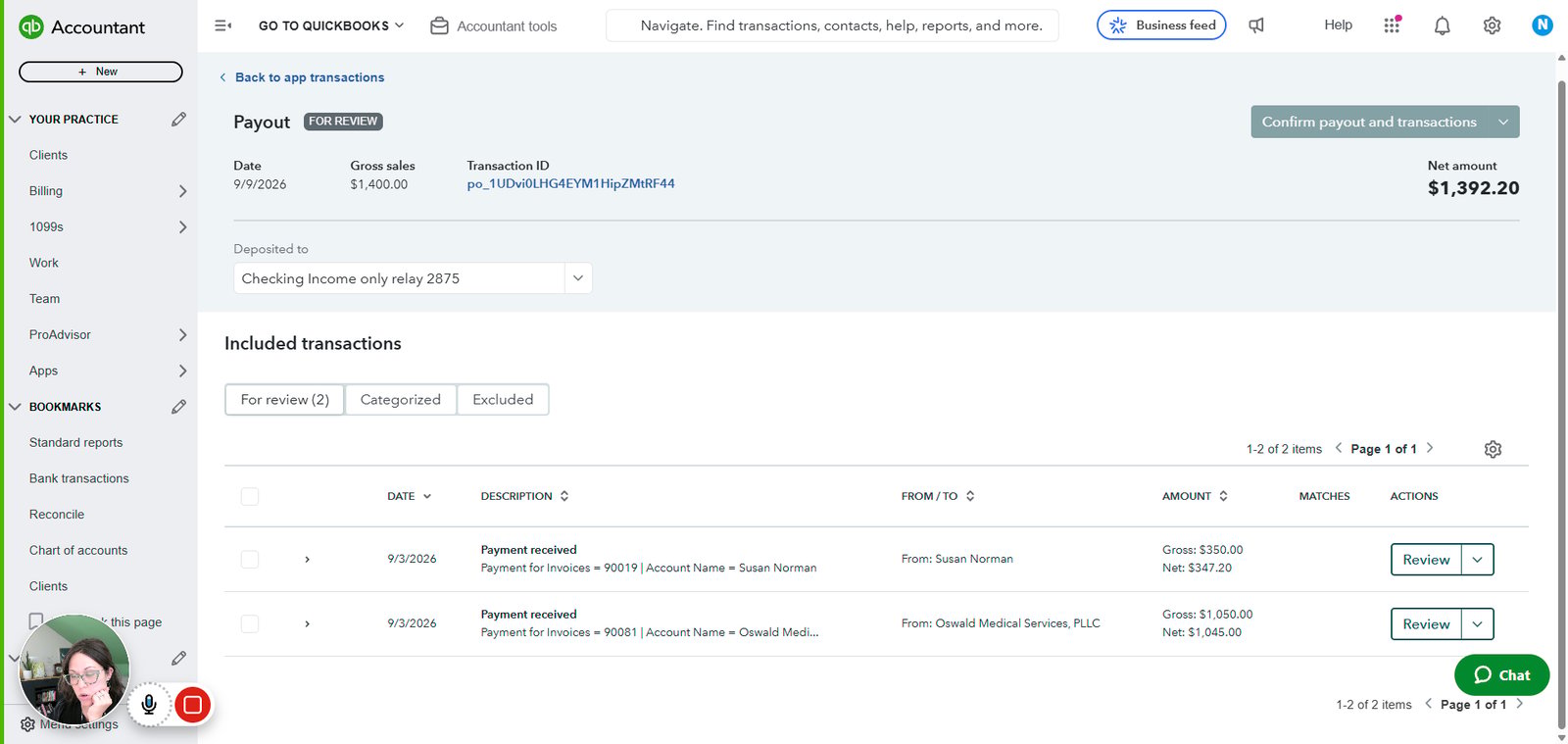Click the QuickBooks Accountant logo
The width and height of the screenshot is (1568, 744).
click(x=82, y=27)
